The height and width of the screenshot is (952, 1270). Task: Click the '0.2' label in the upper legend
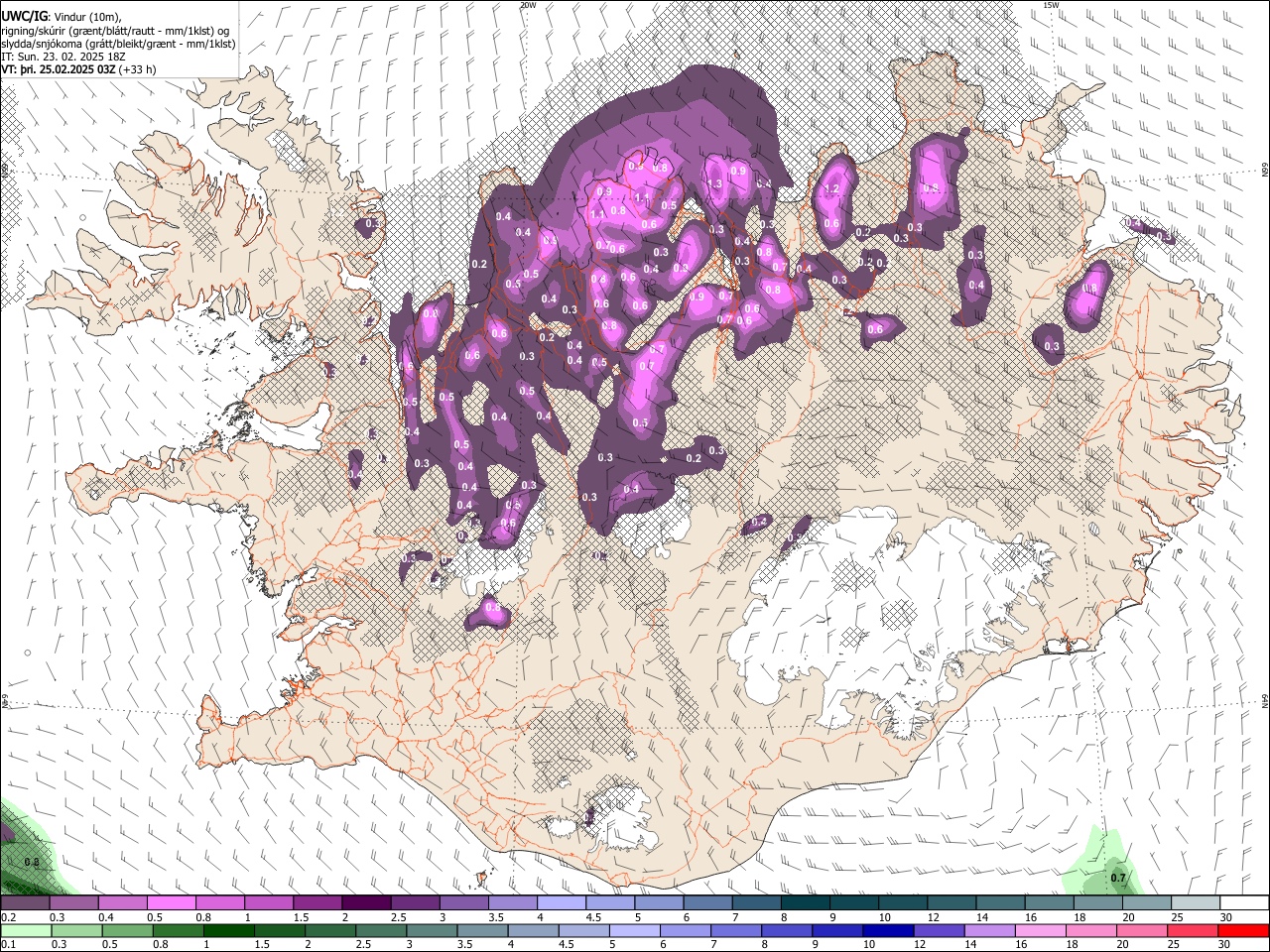point(9,917)
